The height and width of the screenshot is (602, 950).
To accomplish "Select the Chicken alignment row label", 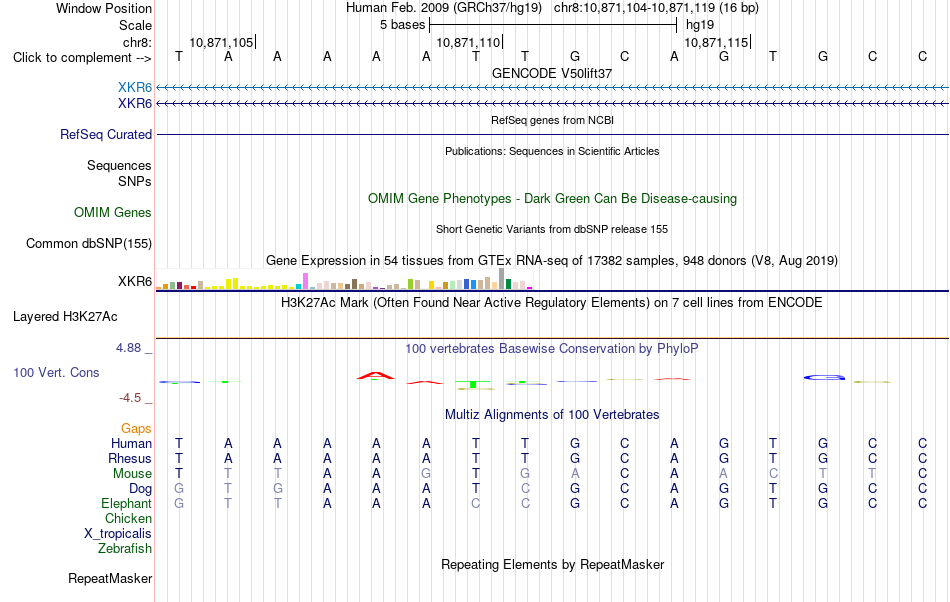I will [128, 518].
